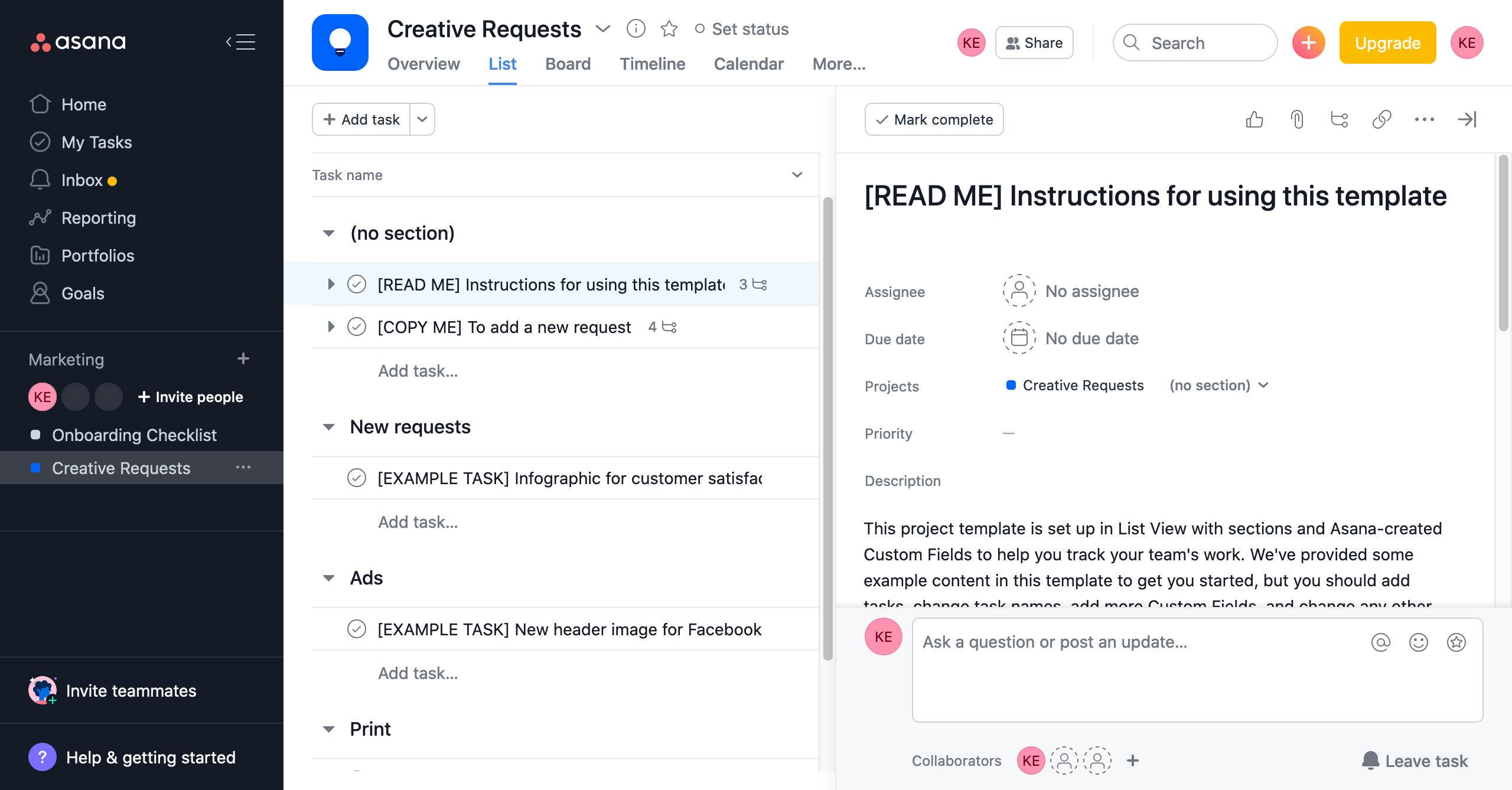Viewport: 1512px width, 790px height.
Task: Close the task details pane arrow
Action: tap(1467, 119)
